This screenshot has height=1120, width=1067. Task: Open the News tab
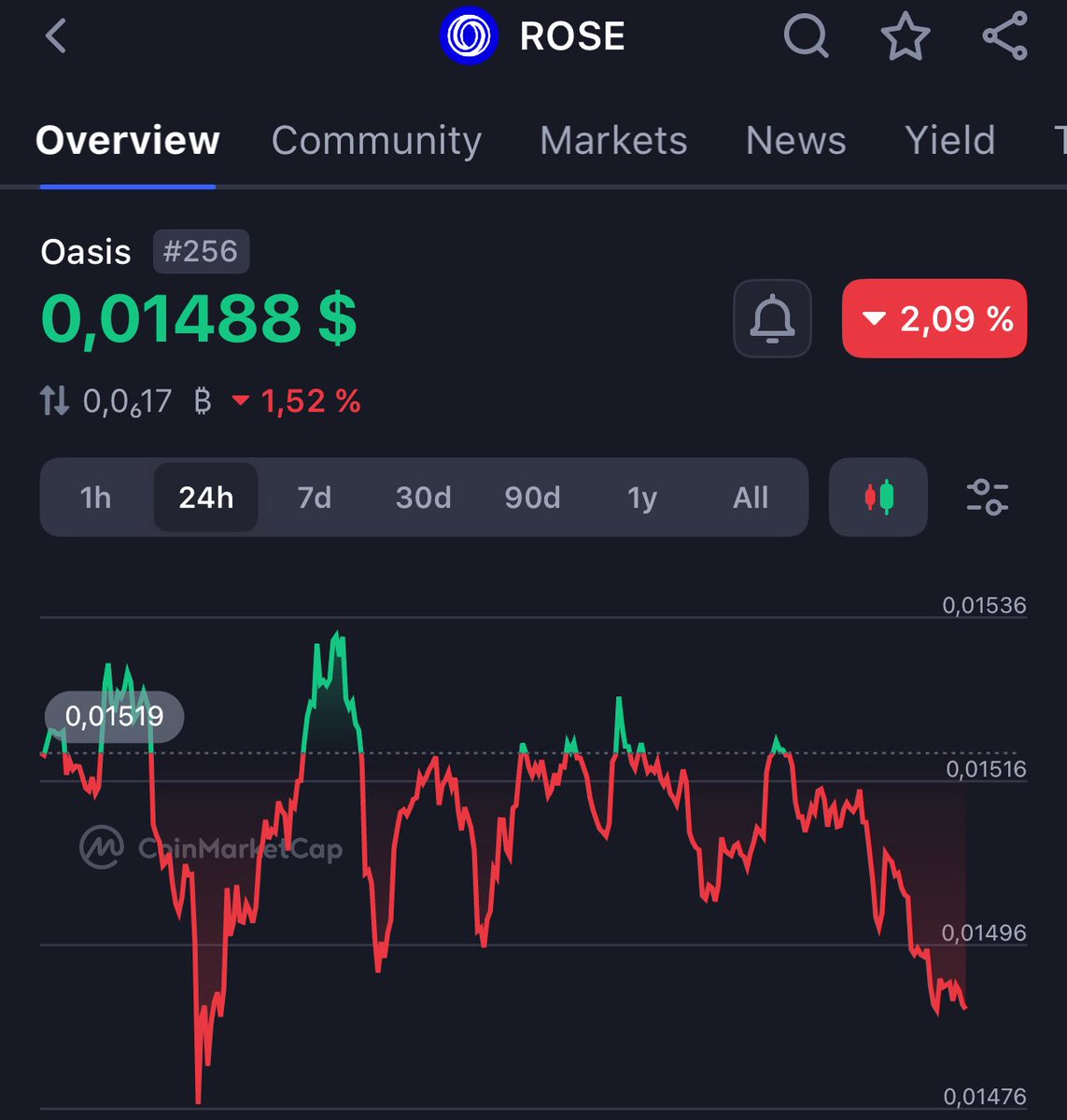(x=794, y=140)
